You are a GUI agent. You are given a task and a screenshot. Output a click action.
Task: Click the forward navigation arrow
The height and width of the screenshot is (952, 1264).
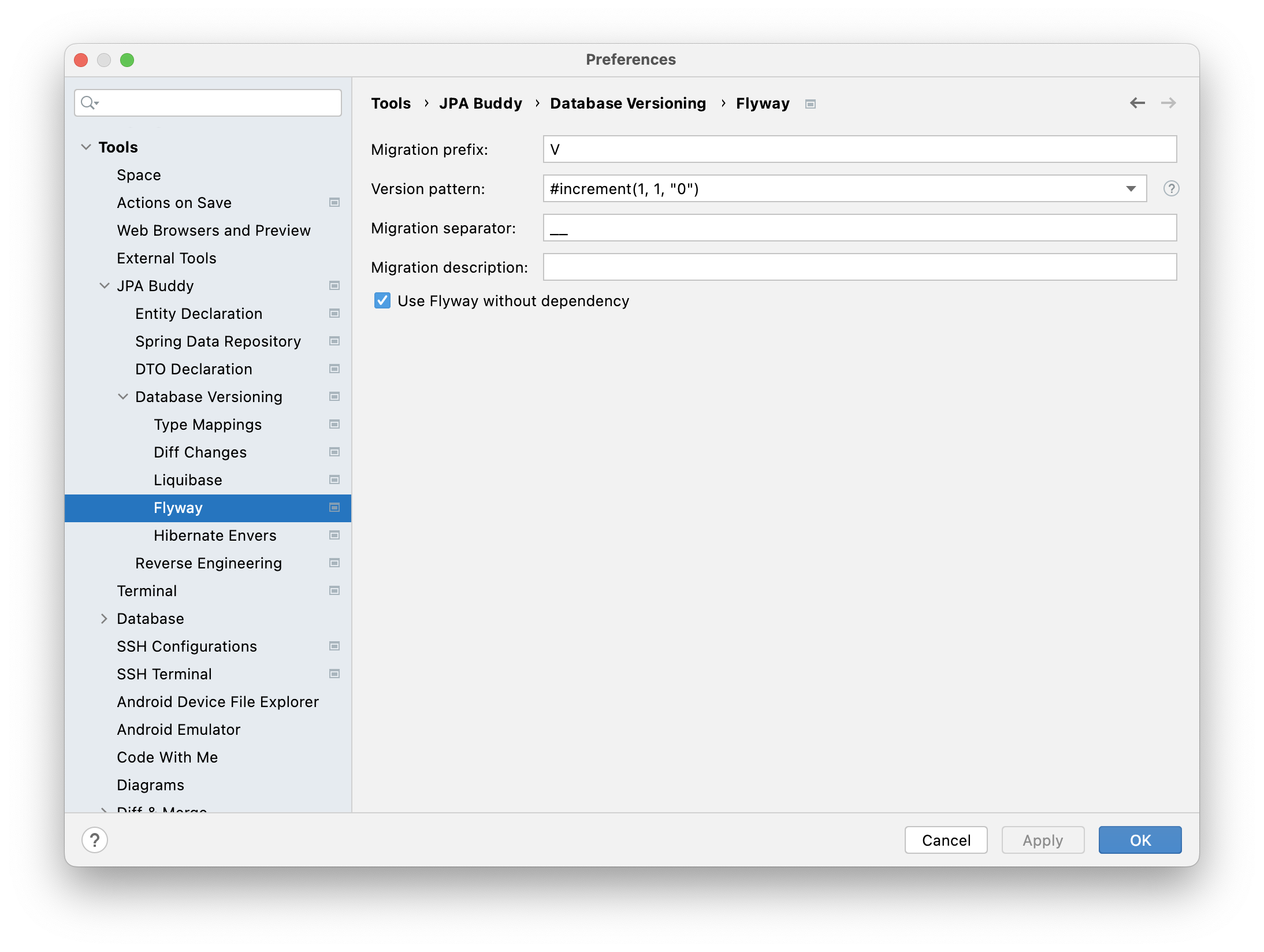point(1169,103)
